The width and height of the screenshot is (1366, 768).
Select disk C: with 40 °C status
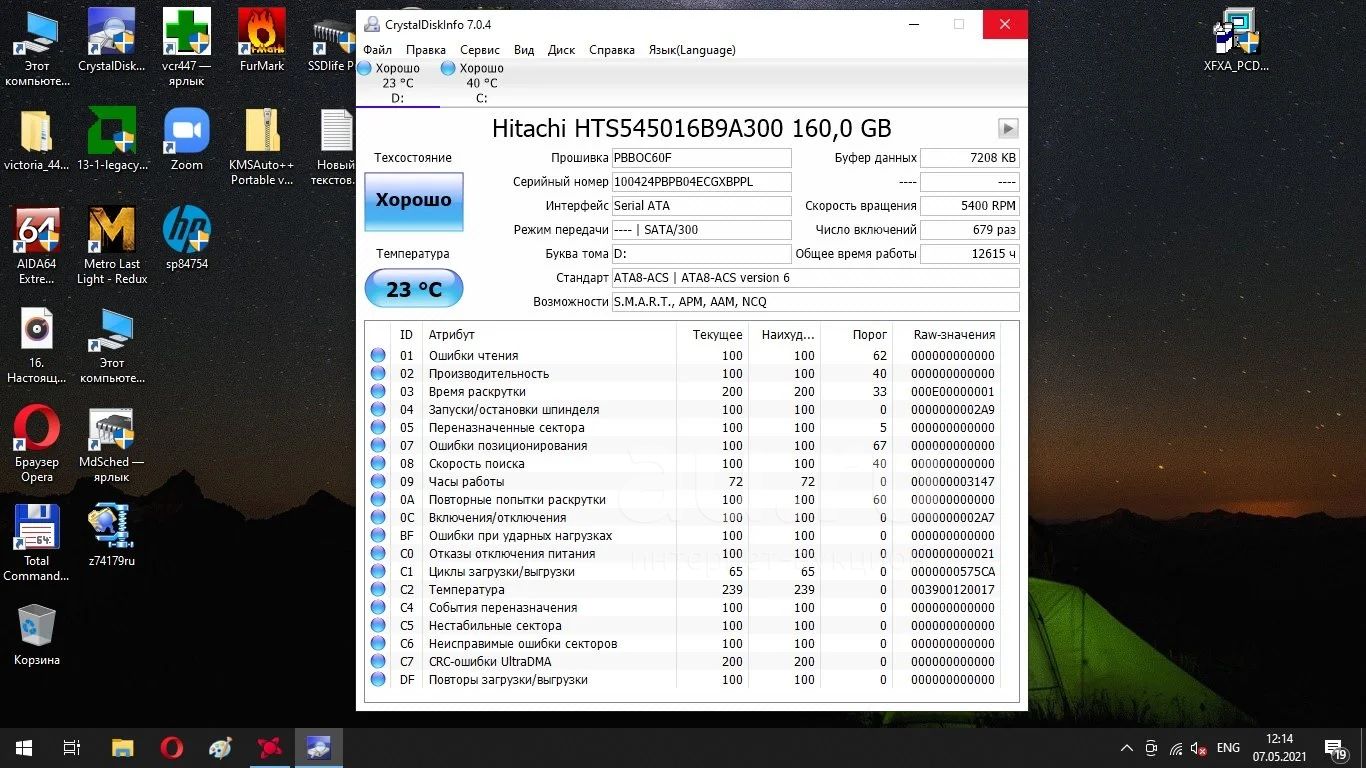point(472,82)
